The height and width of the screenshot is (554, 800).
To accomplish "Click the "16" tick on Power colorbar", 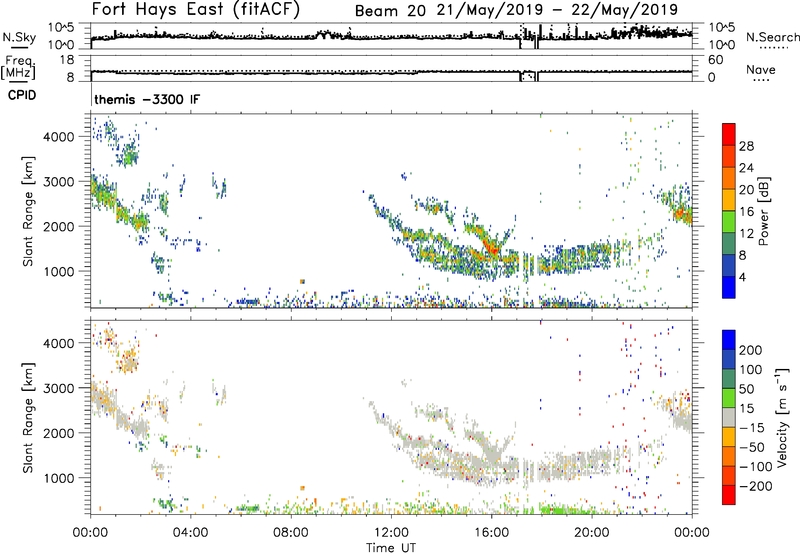I will (746, 212).
